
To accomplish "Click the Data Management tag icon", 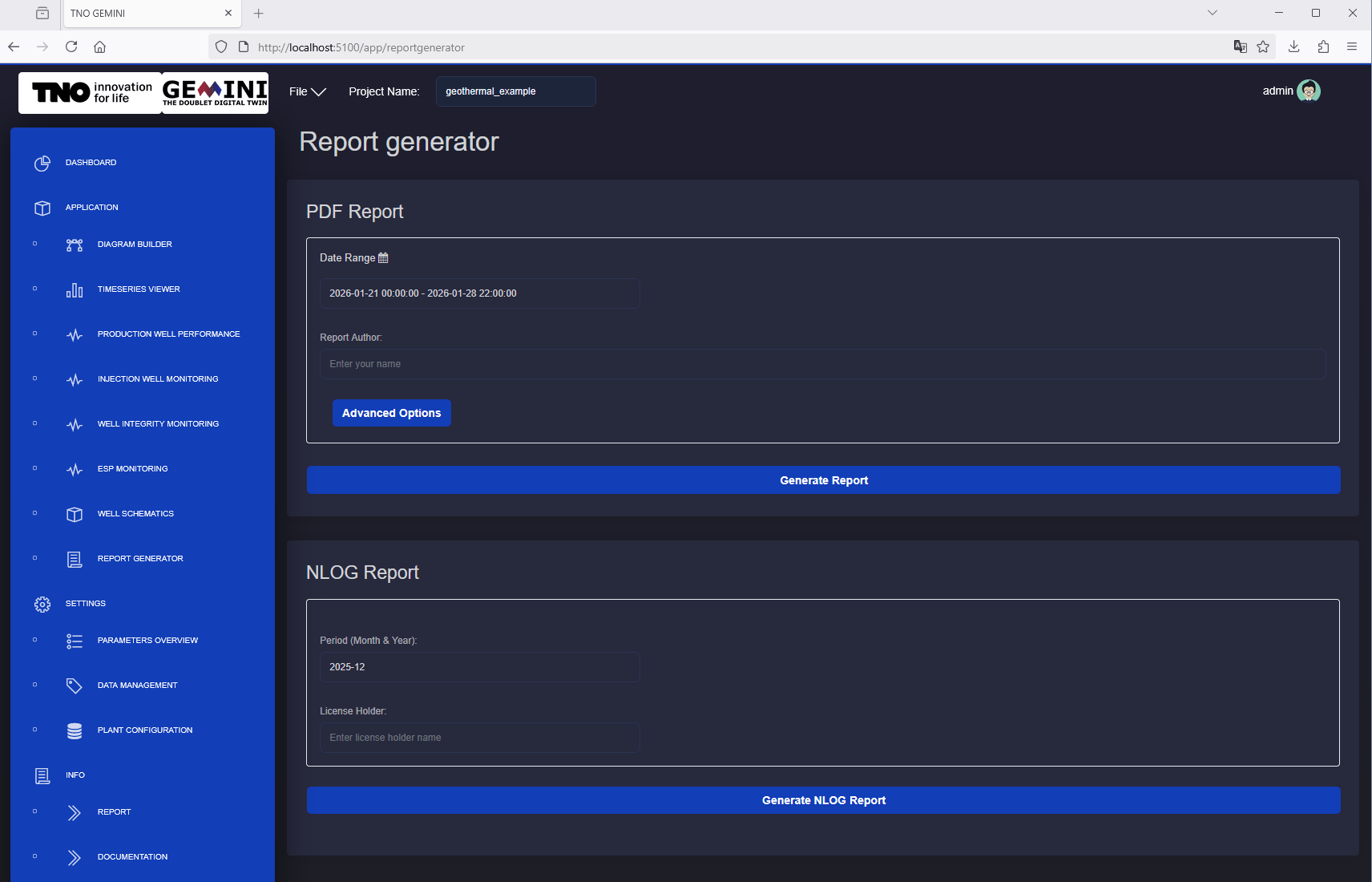I will [x=75, y=686].
